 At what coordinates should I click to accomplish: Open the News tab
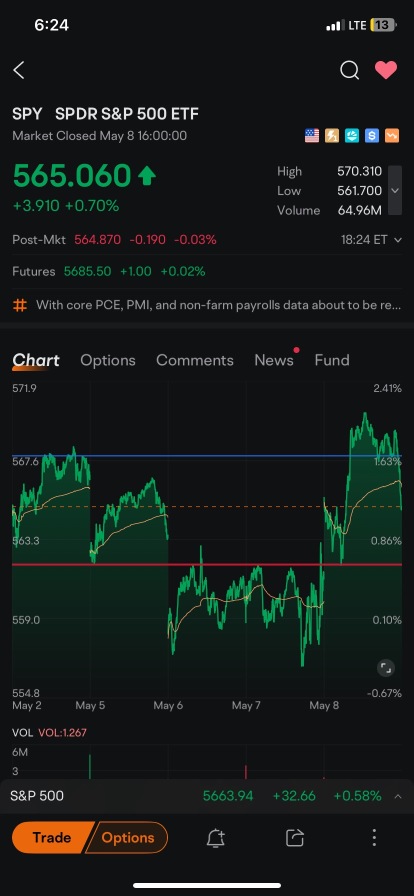(274, 360)
